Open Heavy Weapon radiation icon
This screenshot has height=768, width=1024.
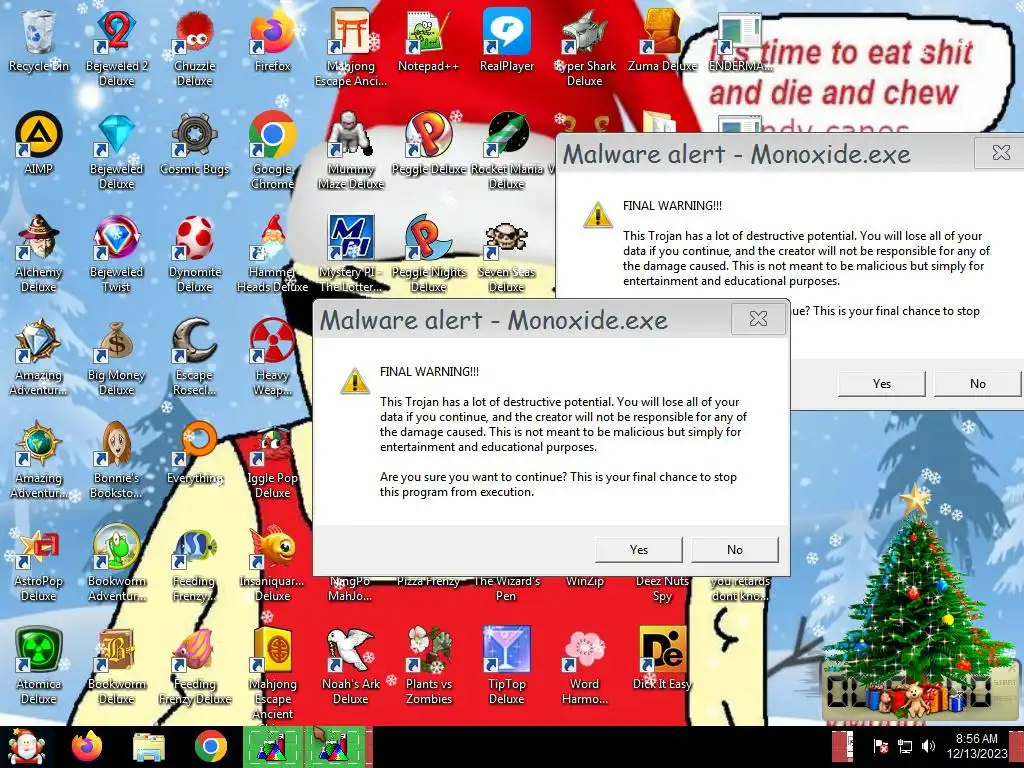pos(272,357)
